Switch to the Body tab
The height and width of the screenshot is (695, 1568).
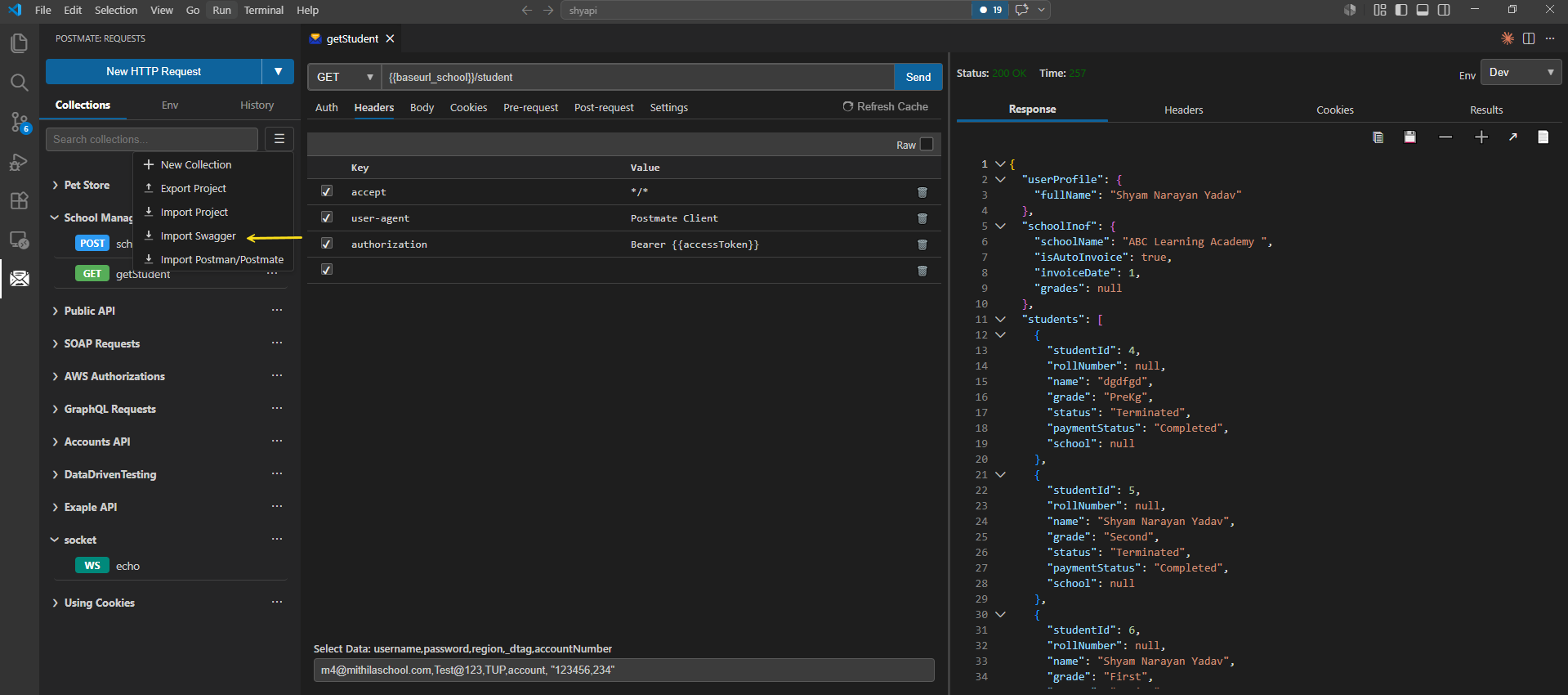coord(422,108)
